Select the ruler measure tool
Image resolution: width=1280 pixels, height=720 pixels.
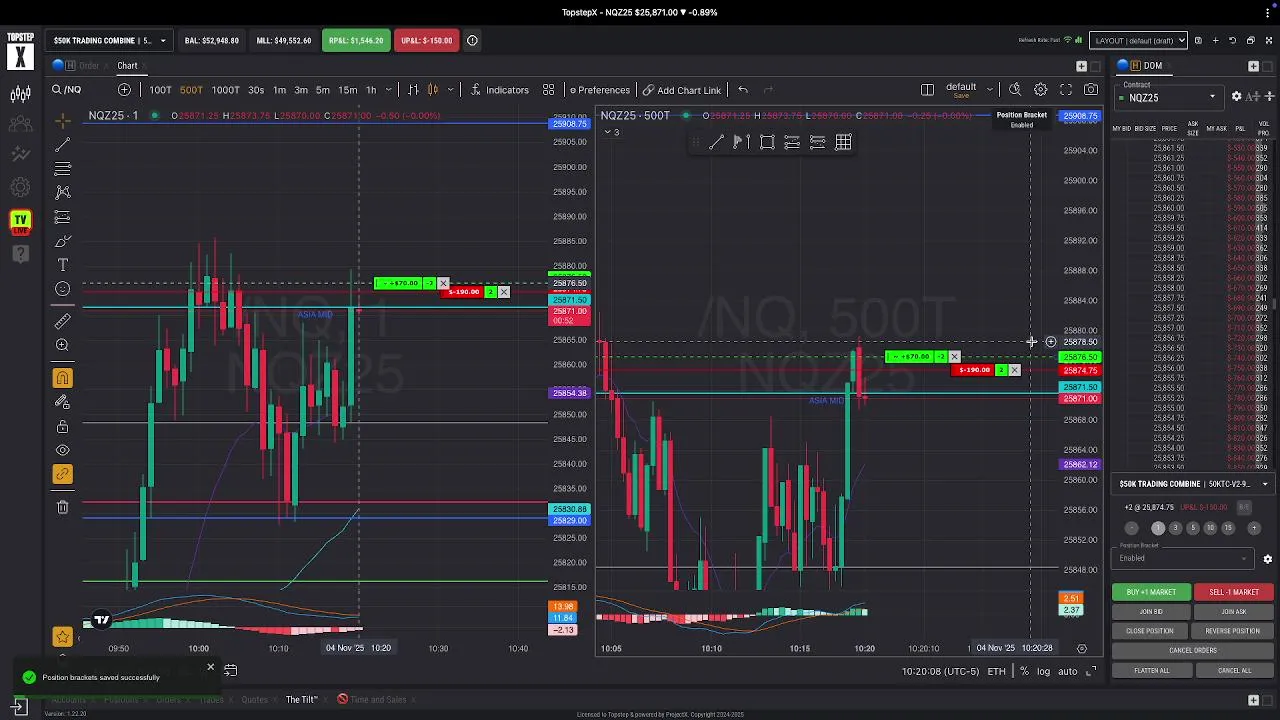(x=62, y=321)
